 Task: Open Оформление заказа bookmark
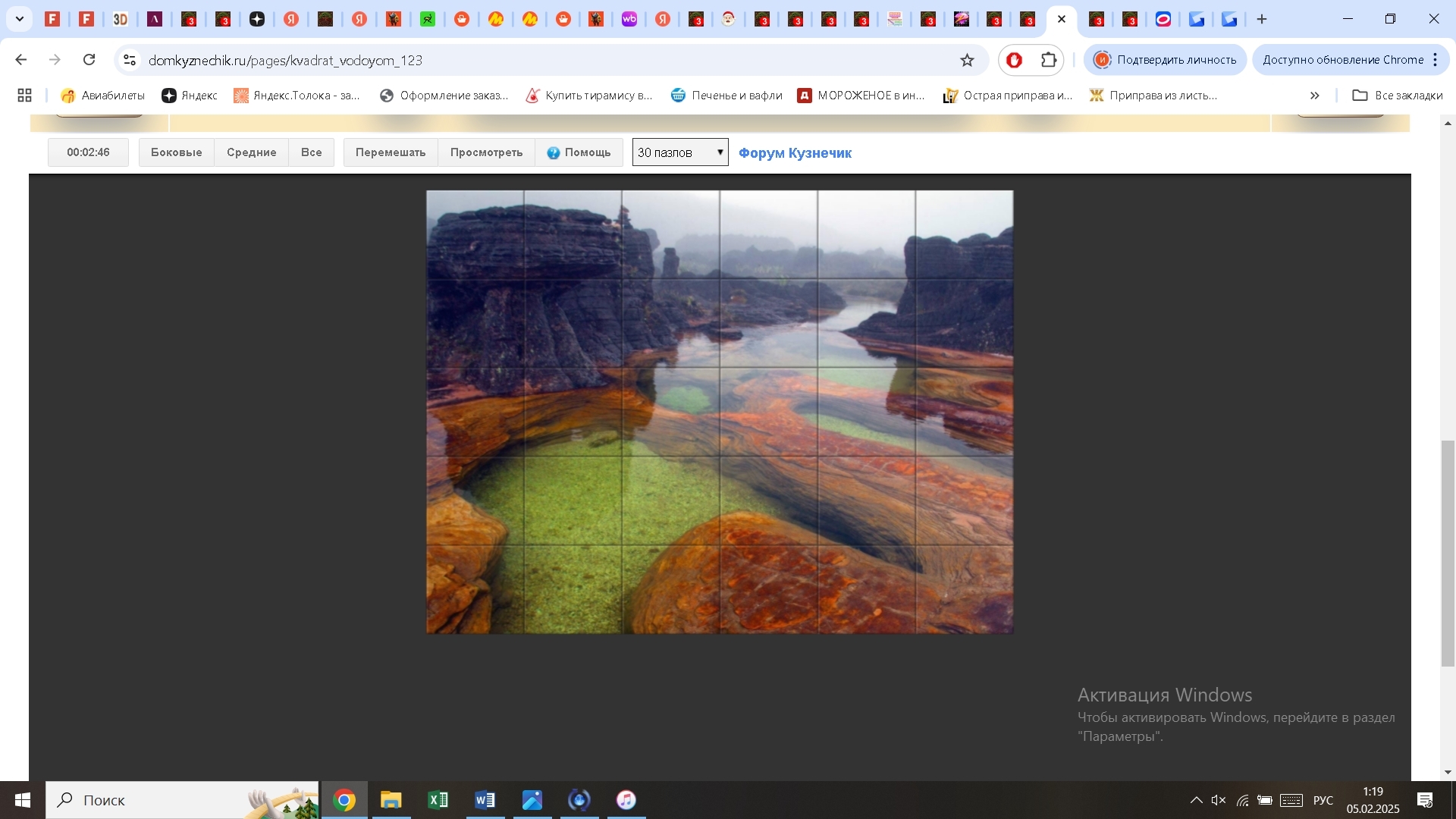pos(444,96)
